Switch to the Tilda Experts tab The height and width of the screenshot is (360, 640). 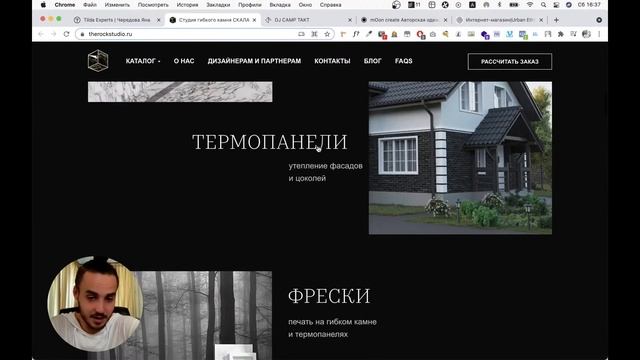[117, 20]
